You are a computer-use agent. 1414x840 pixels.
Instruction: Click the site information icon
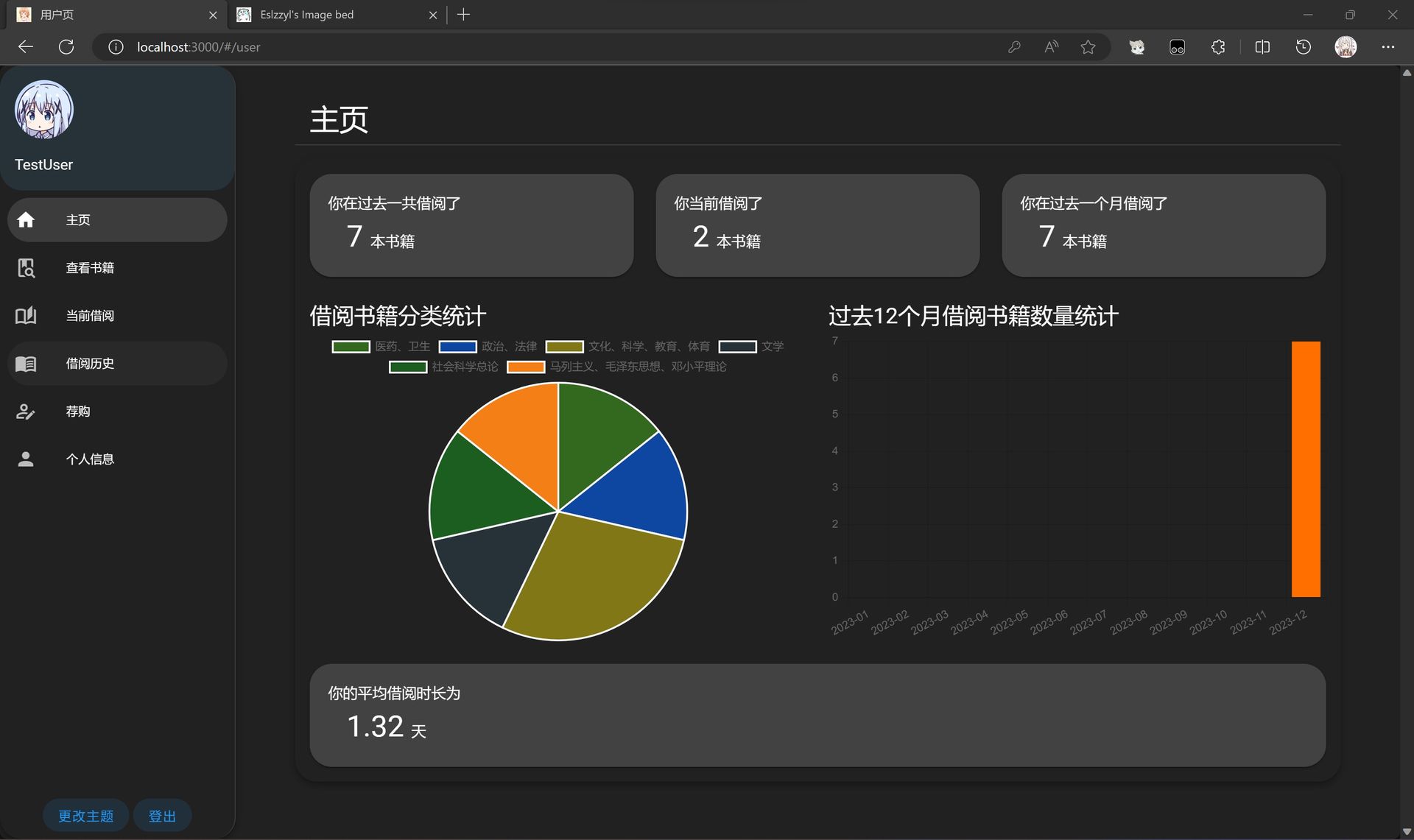point(116,47)
